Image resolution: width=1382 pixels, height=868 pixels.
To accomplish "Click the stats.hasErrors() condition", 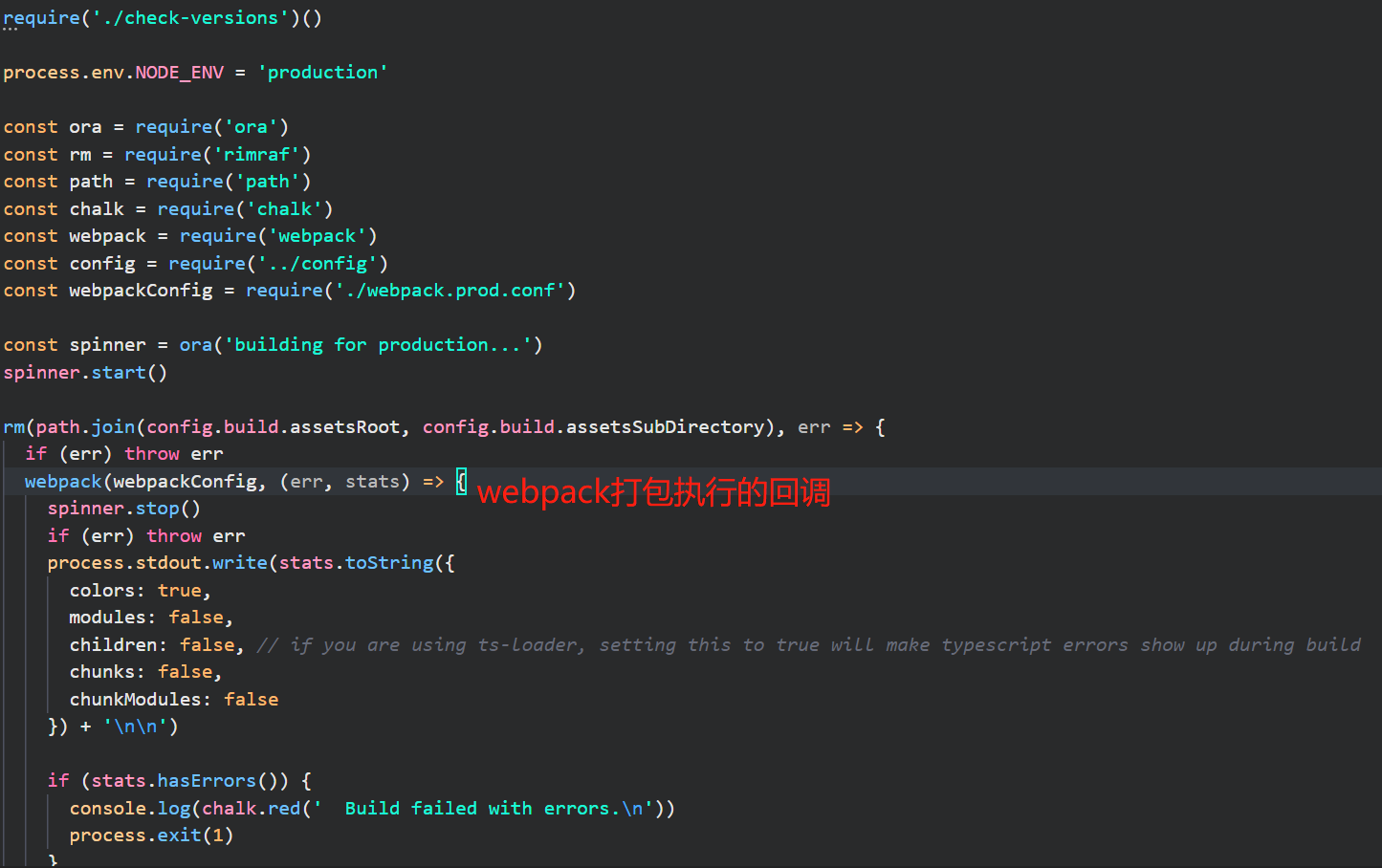I will click(x=185, y=781).
